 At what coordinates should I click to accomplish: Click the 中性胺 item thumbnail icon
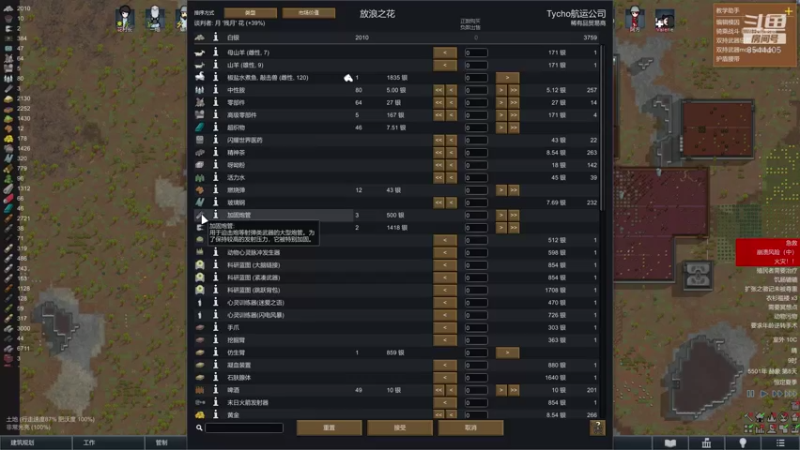click(x=199, y=90)
